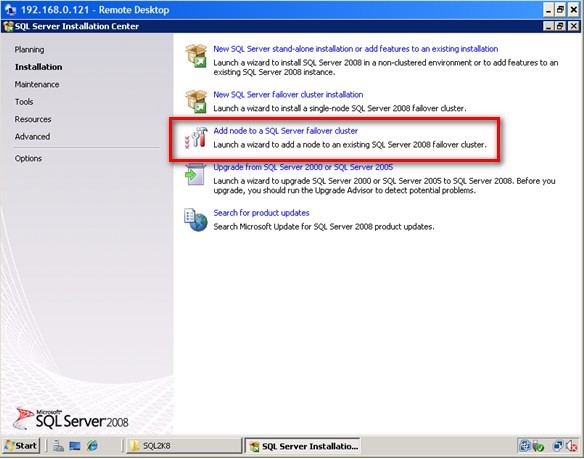
Task: Click the Upgrade green arrow icon
Action: point(195,174)
